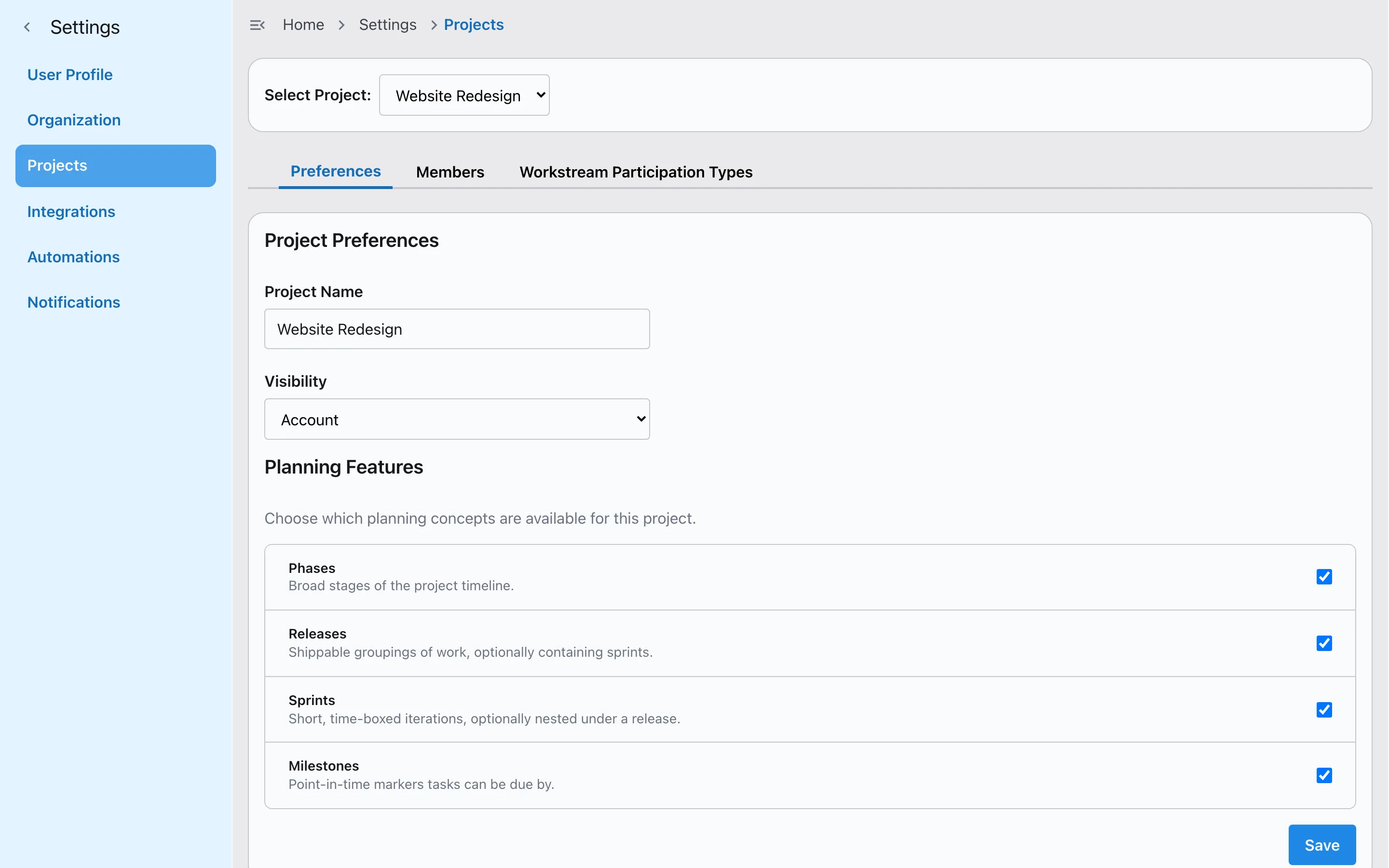Disable the Sprints checkbox
1389x868 pixels.
tap(1323, 709)
